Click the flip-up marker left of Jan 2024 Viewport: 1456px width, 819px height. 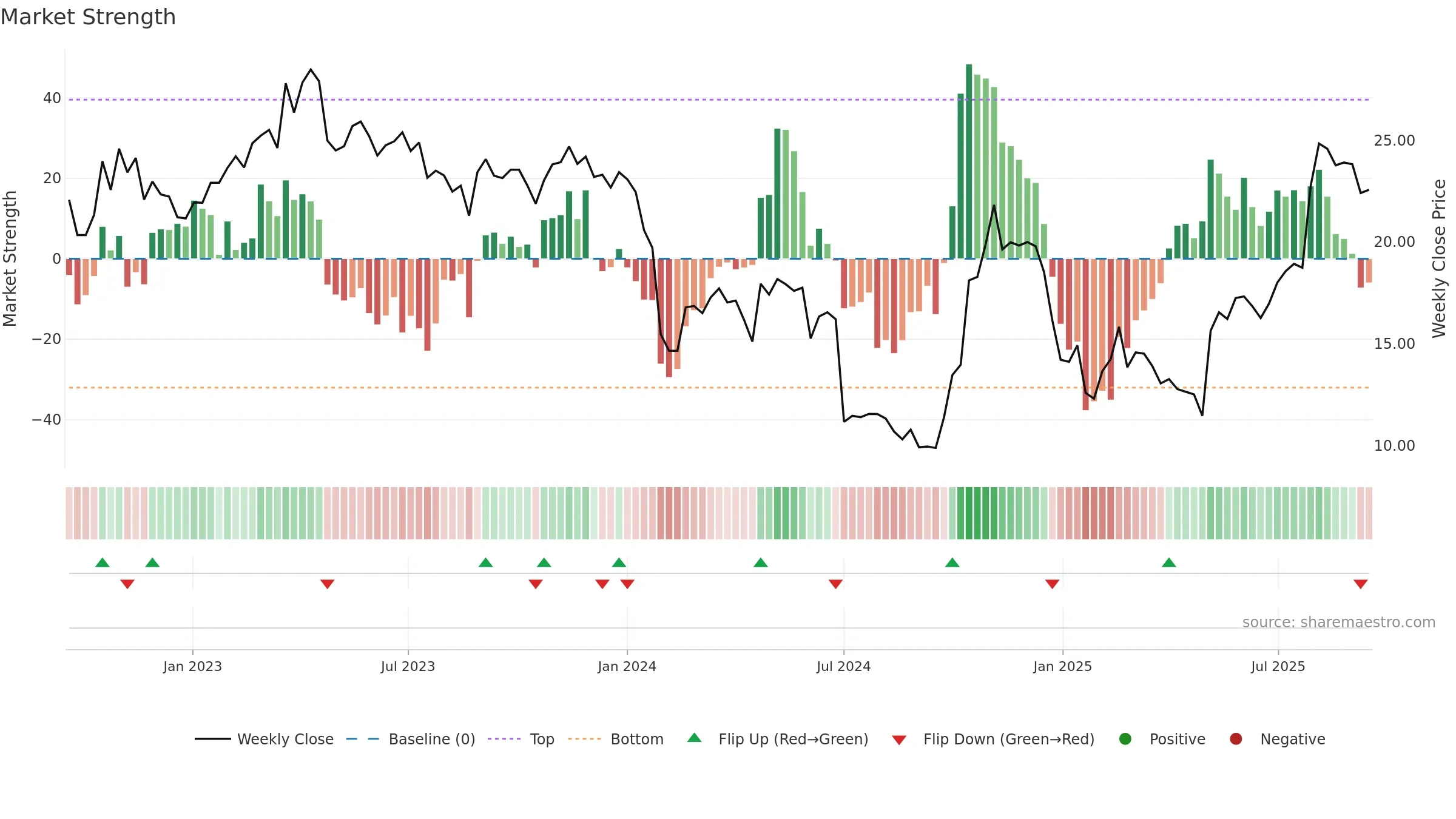[x=619, y=562]
